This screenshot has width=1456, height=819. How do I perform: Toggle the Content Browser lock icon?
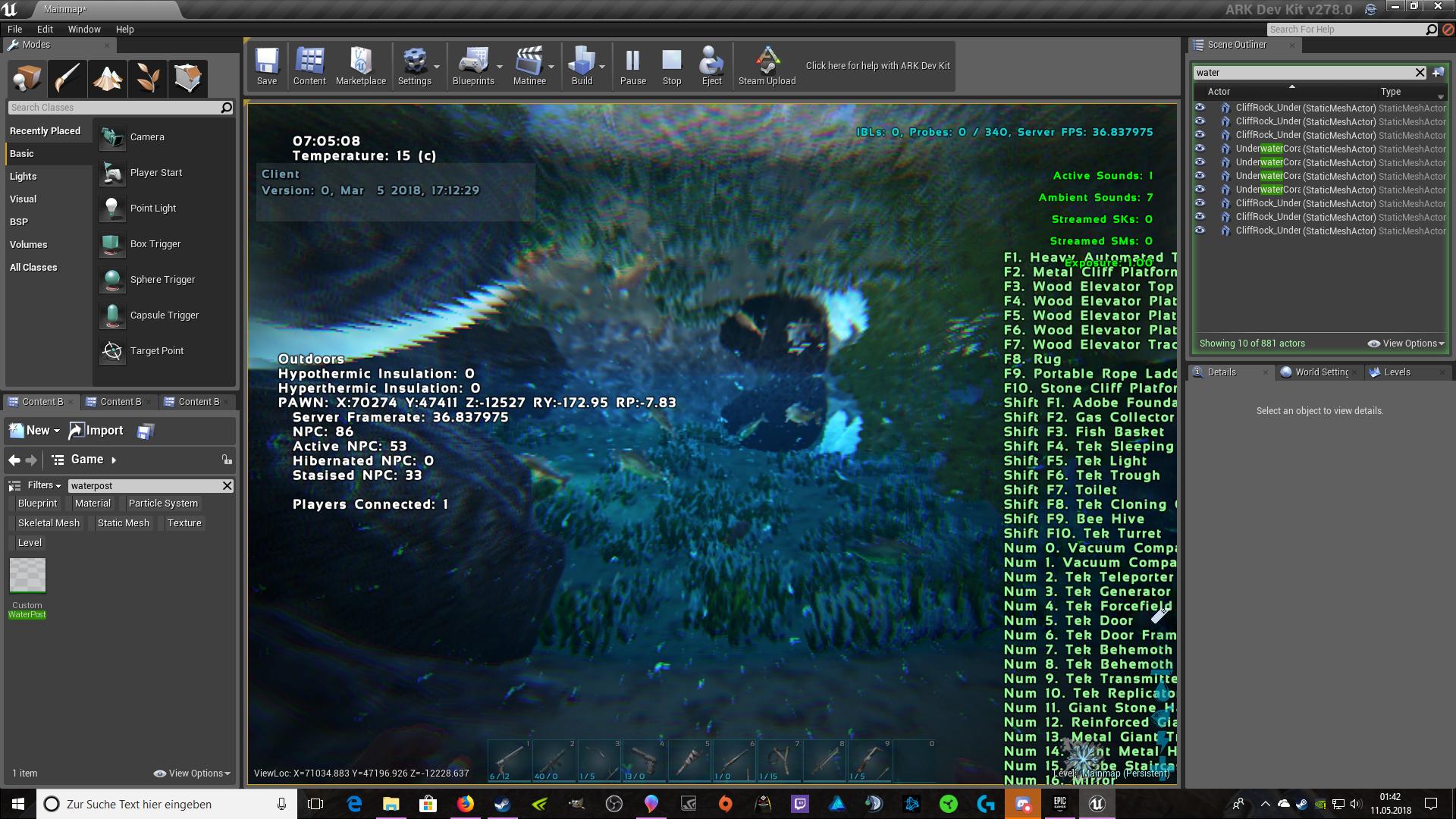[x=226, y=460]
